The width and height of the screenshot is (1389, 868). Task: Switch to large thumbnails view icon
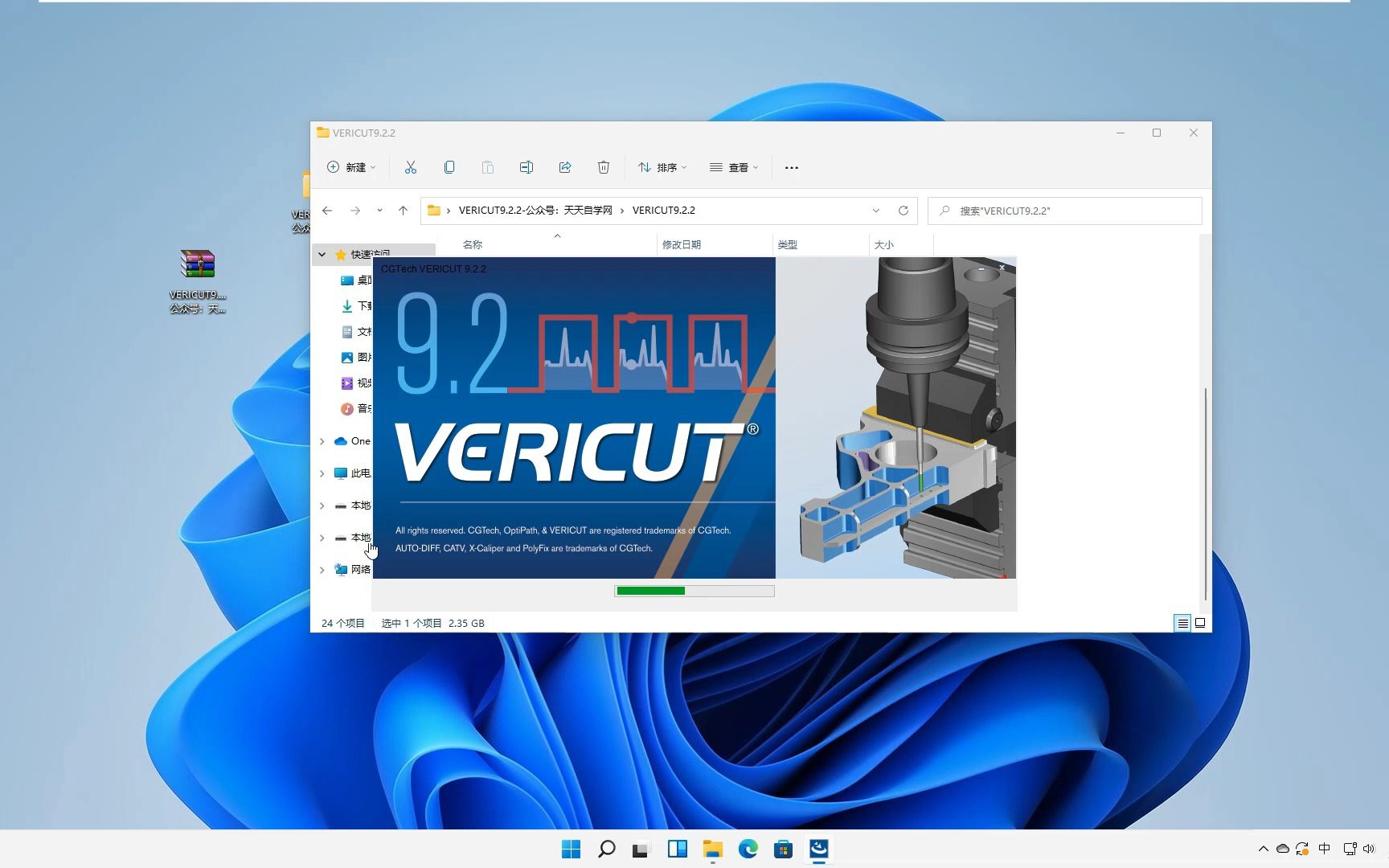[x=1200, y=623]
